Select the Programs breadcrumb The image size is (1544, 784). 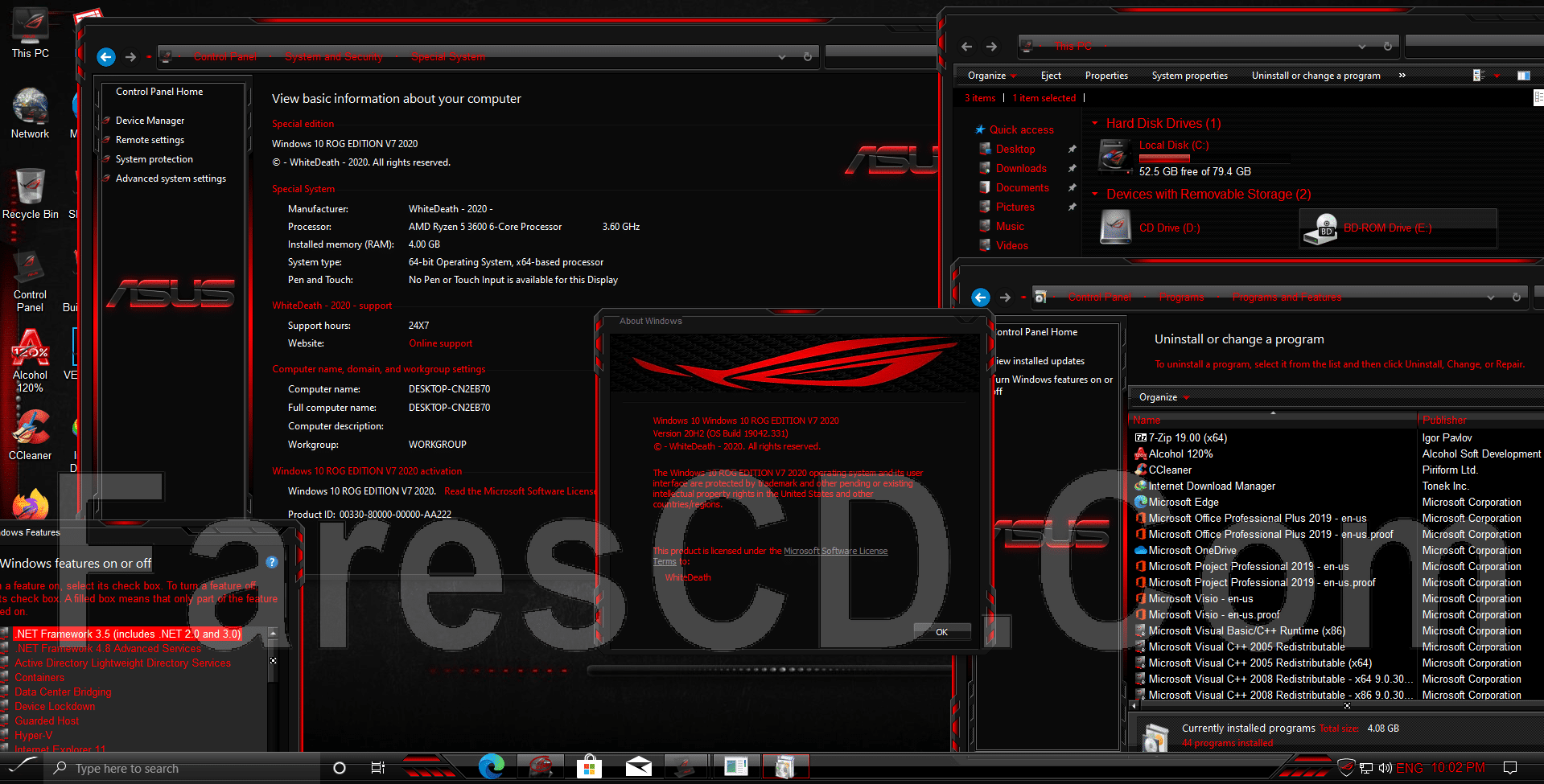[x=1181, y=298]
